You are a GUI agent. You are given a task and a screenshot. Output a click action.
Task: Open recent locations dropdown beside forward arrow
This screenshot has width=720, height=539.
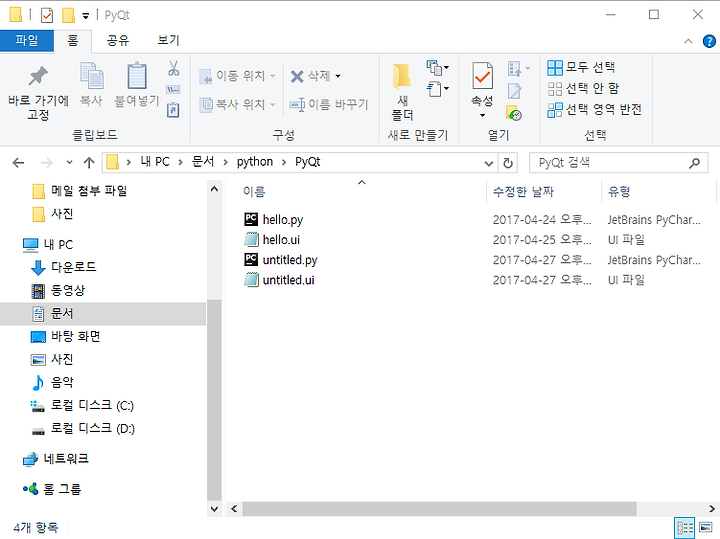(69, 163)
